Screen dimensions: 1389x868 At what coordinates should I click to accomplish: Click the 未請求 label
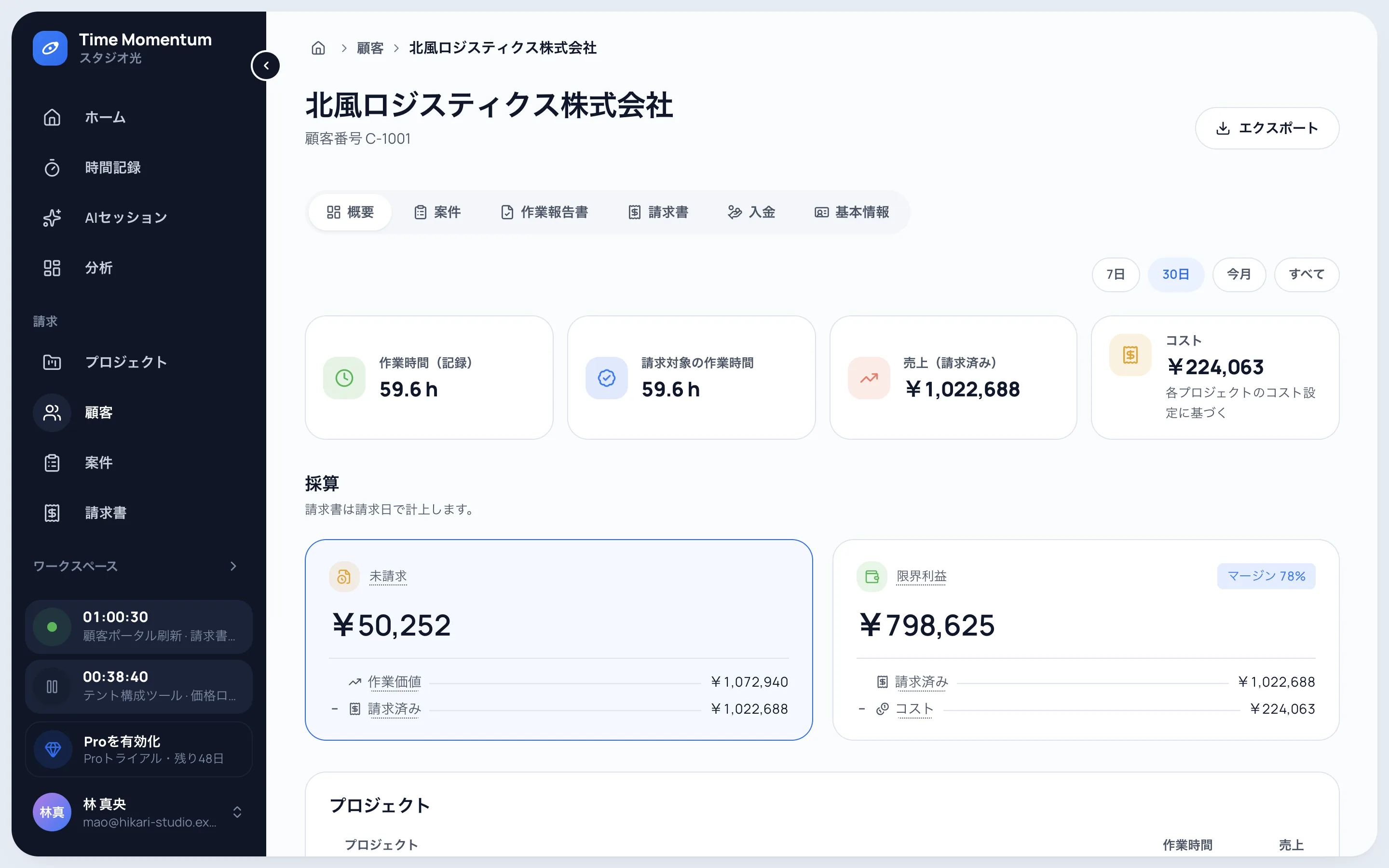tap(388, 576)
